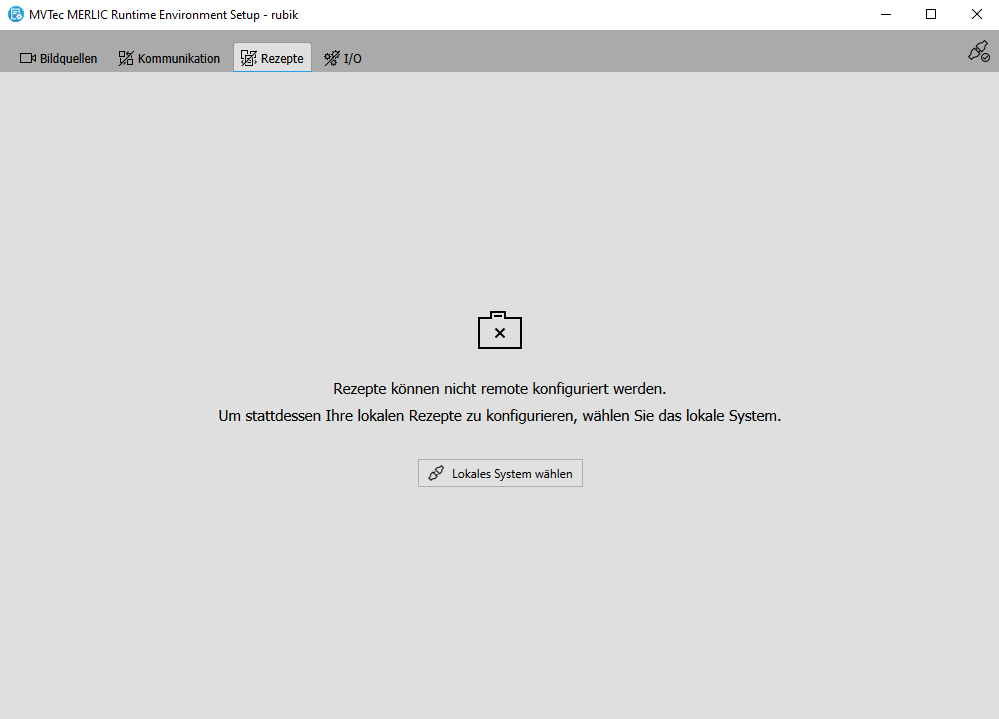Click the Kommunikation tab's network icon
The image size is (999, 719).
point(126,58)
